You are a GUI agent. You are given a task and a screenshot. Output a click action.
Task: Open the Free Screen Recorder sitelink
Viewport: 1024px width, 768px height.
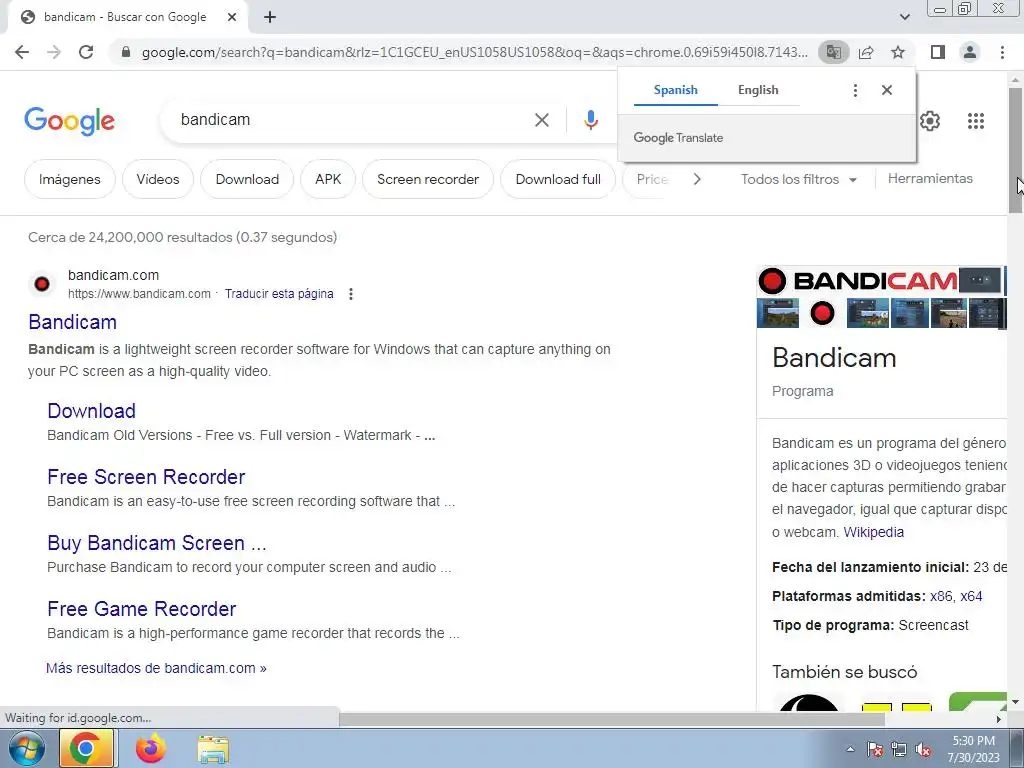tap(146, 477)
